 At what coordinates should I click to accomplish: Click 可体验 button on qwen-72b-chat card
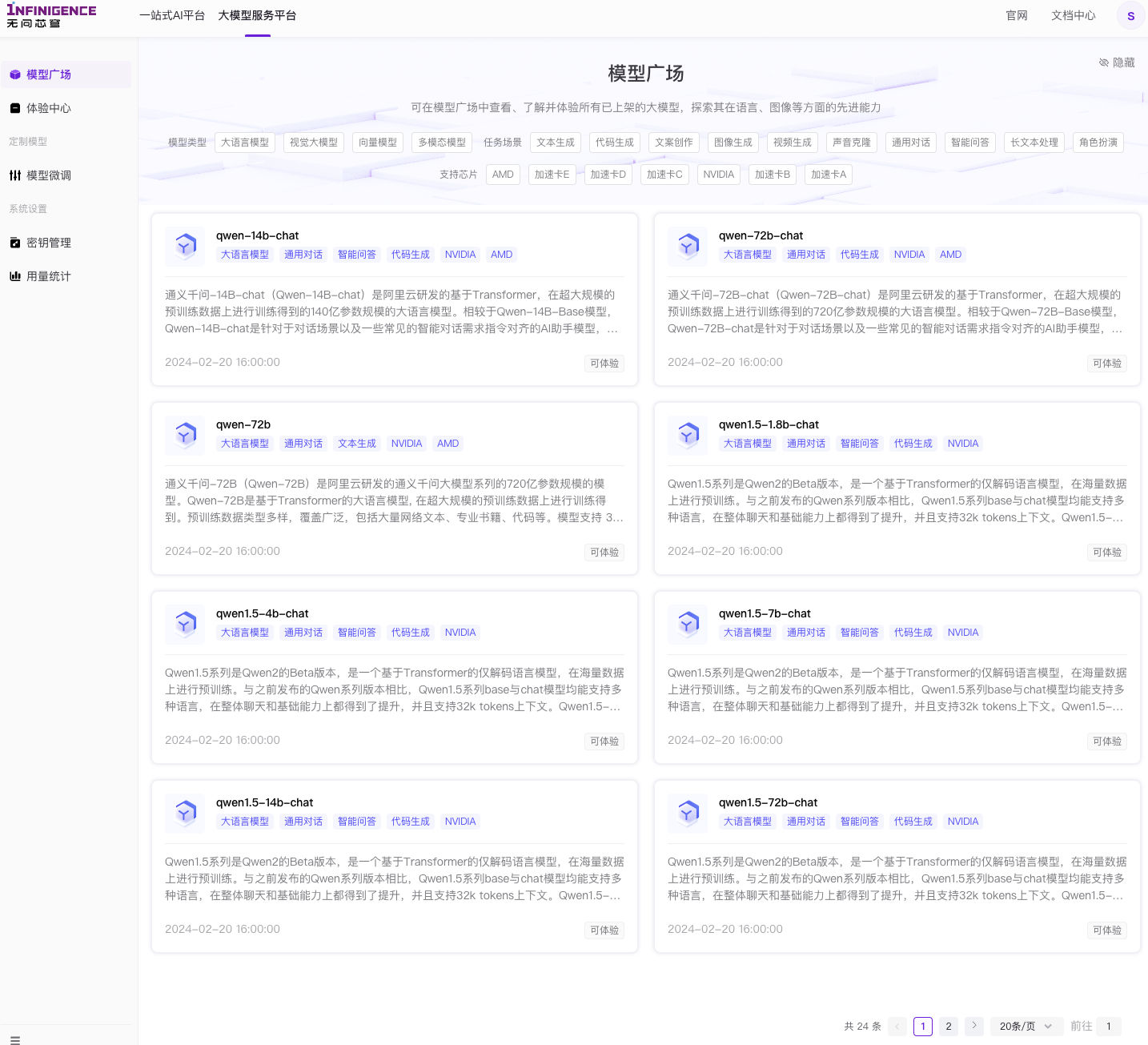(1107, 364)
